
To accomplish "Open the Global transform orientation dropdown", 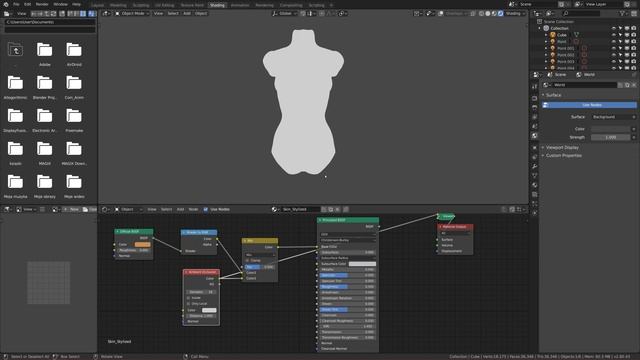I will pyautogui.click(x=285, y=13).
